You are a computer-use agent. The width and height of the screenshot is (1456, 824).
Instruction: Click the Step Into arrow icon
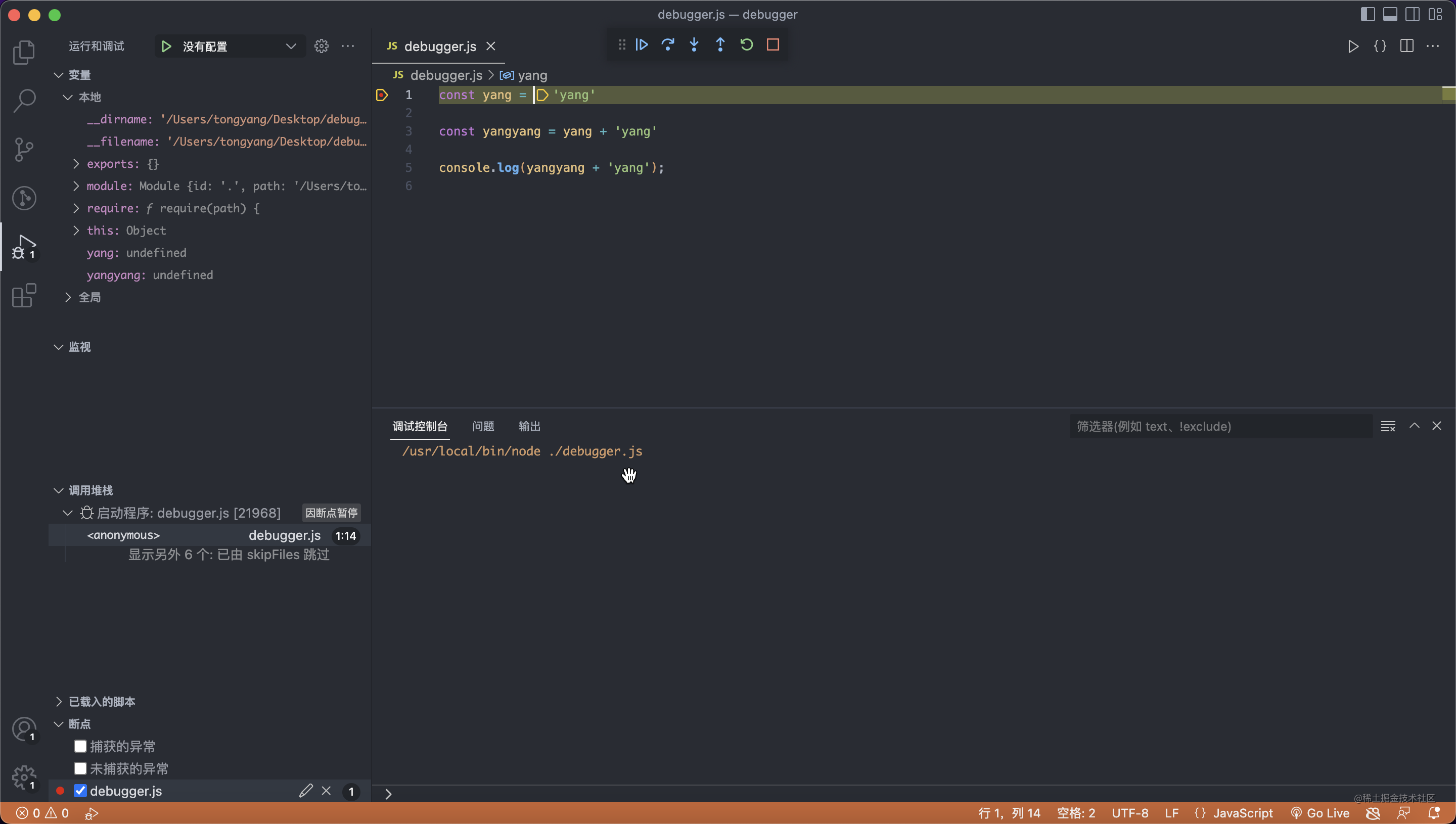(694, 44)
